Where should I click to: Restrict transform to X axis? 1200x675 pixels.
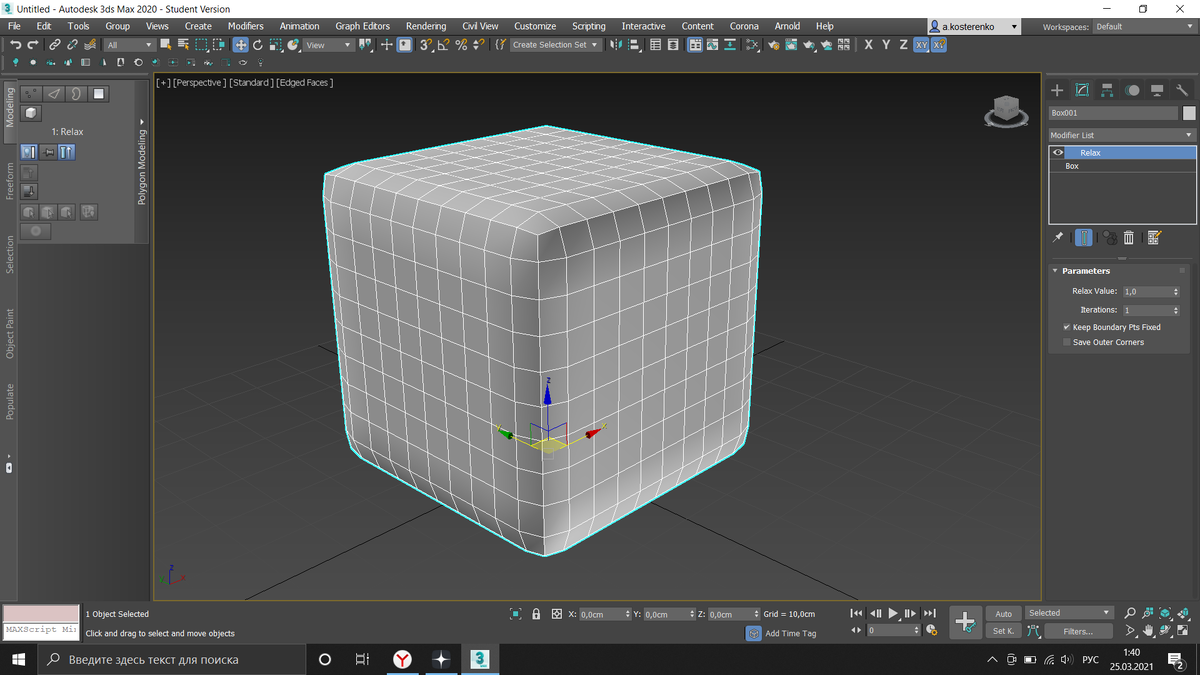point(868,45)
